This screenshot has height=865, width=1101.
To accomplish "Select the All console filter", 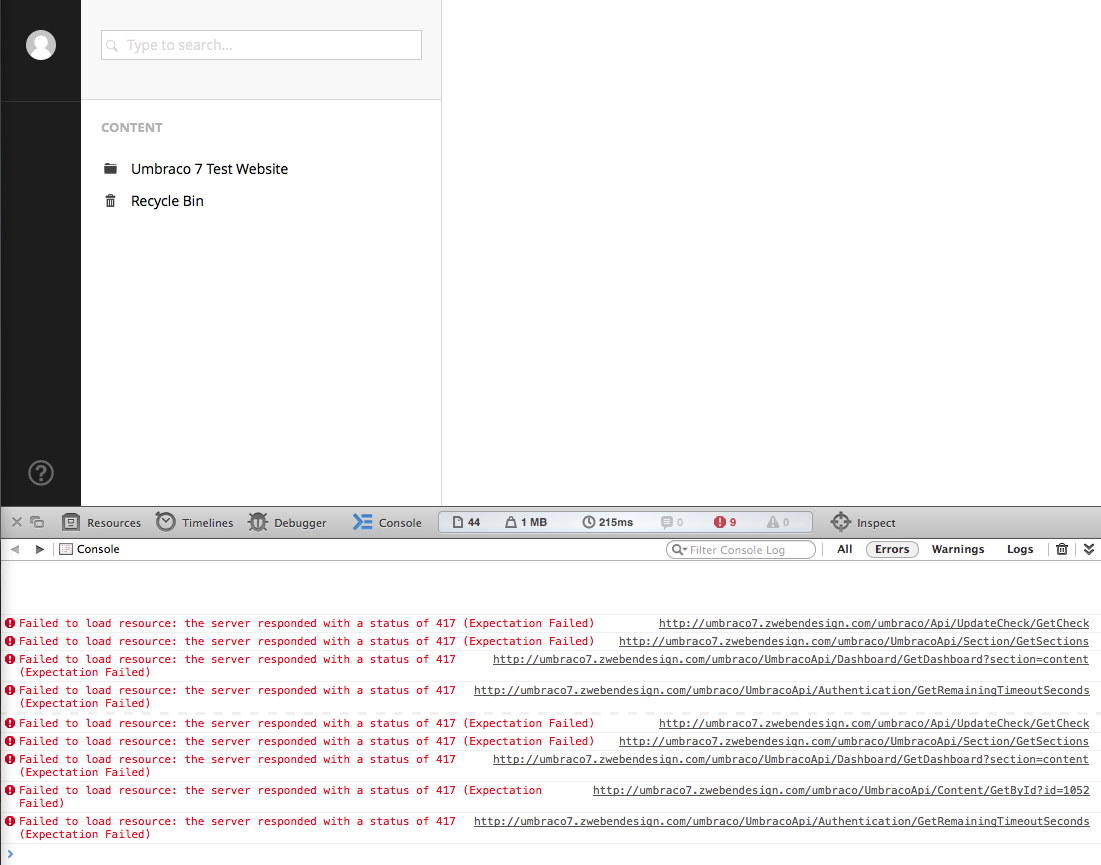I will pyautogui.click(x=845, y=549).
